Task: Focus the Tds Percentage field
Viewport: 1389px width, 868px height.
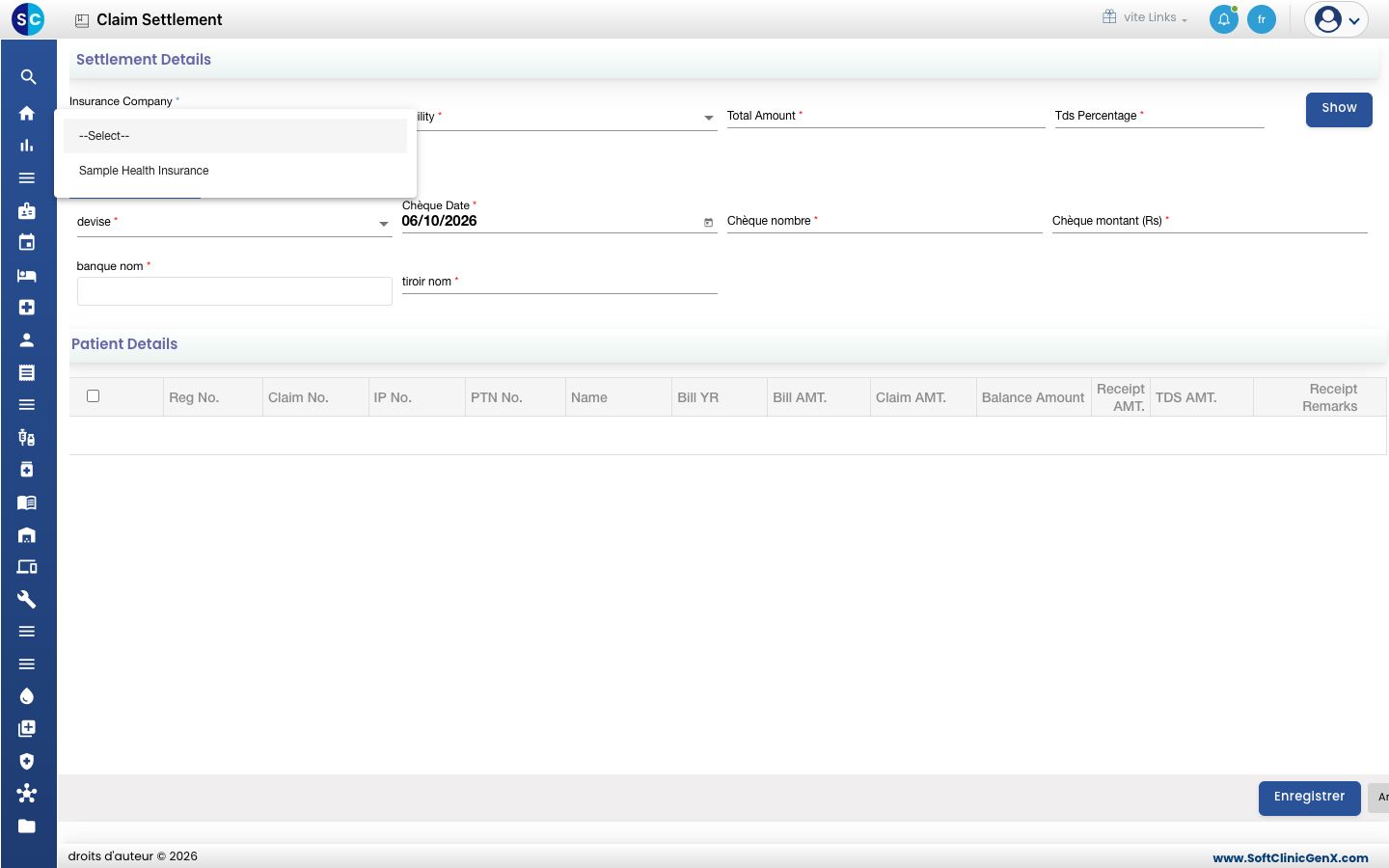Action: [x=1159, y=117]
